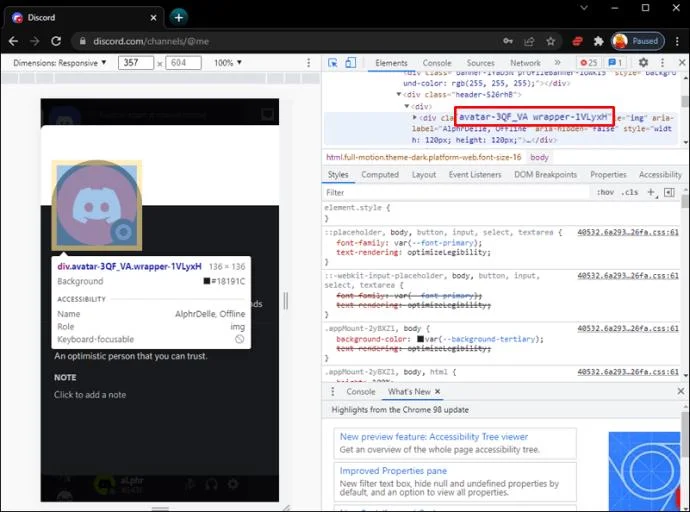Viewport: 690px width, 512px height.
Task: Open Improved Properties pane link
Action: [x=393, y=471]
